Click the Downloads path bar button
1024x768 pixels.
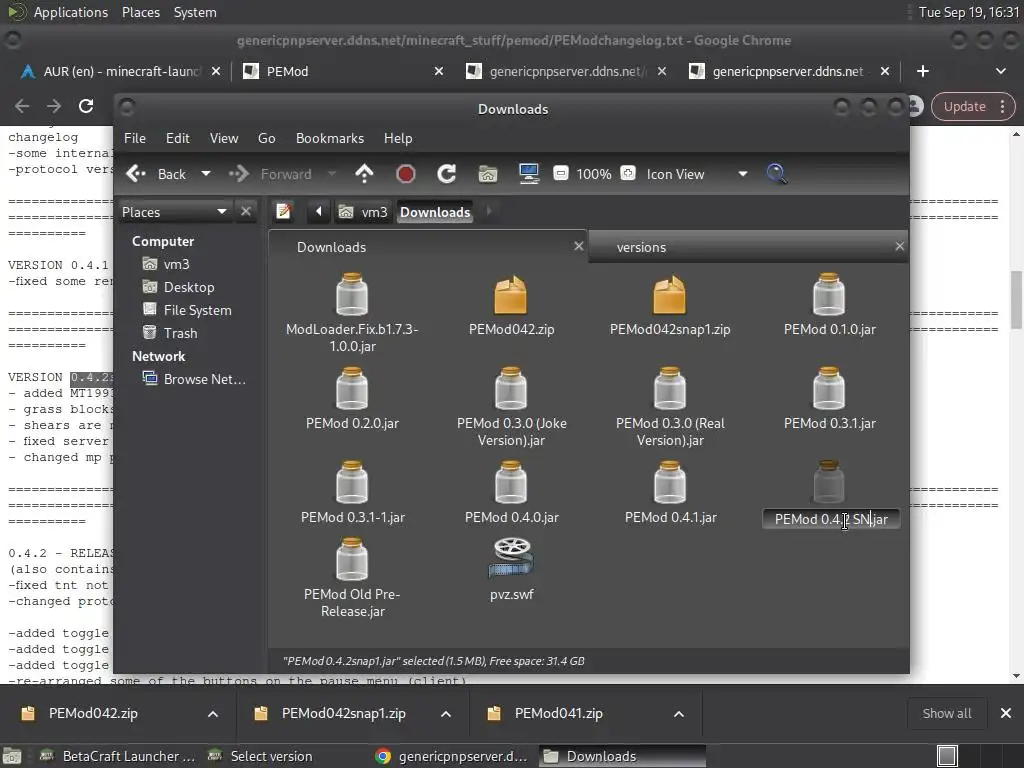pos(435,212)
